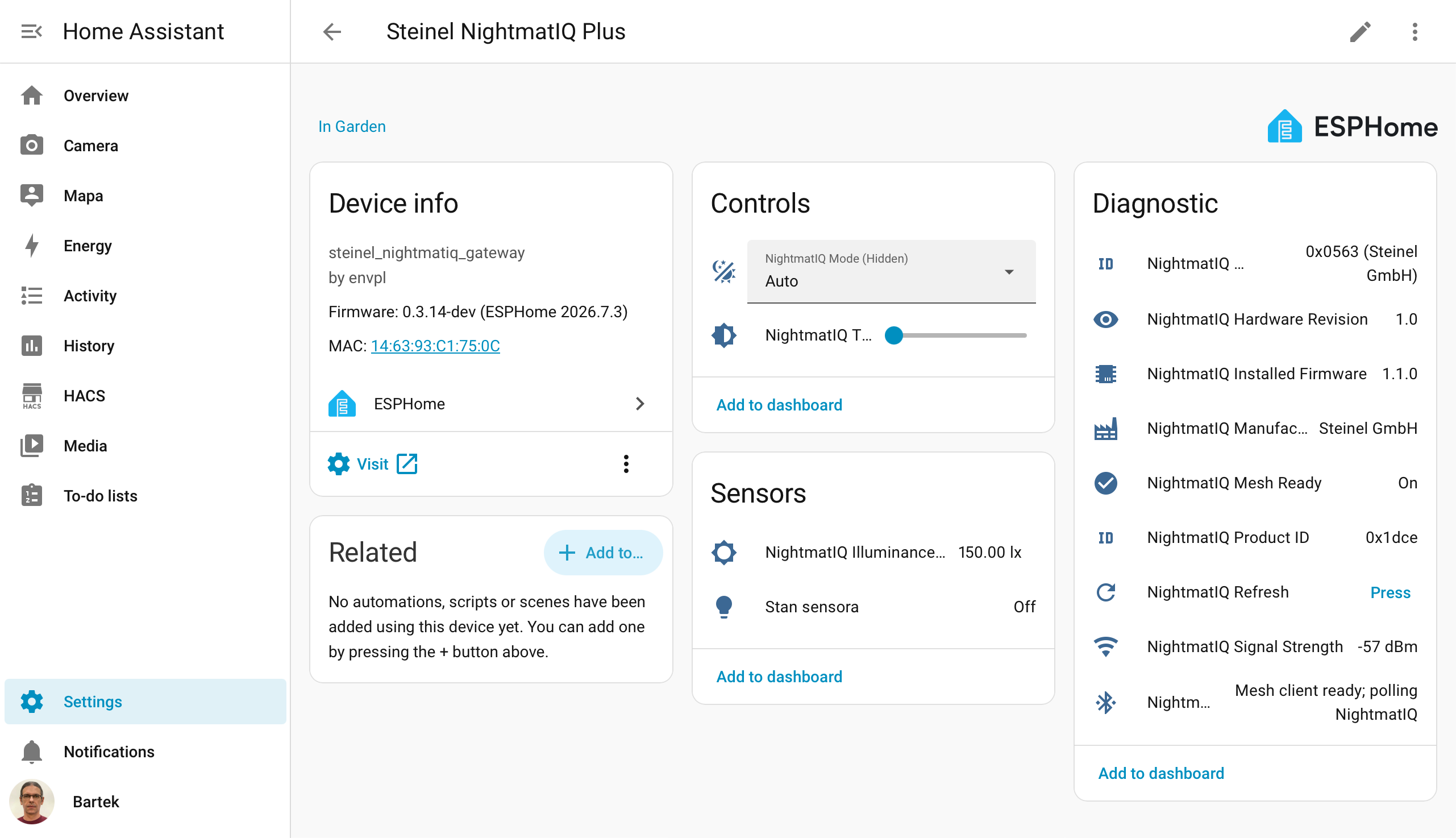The image size is (1456, 838).
Task: Open Overview in the sidebar
Action: pyautogui.click(x=145, y=96)
